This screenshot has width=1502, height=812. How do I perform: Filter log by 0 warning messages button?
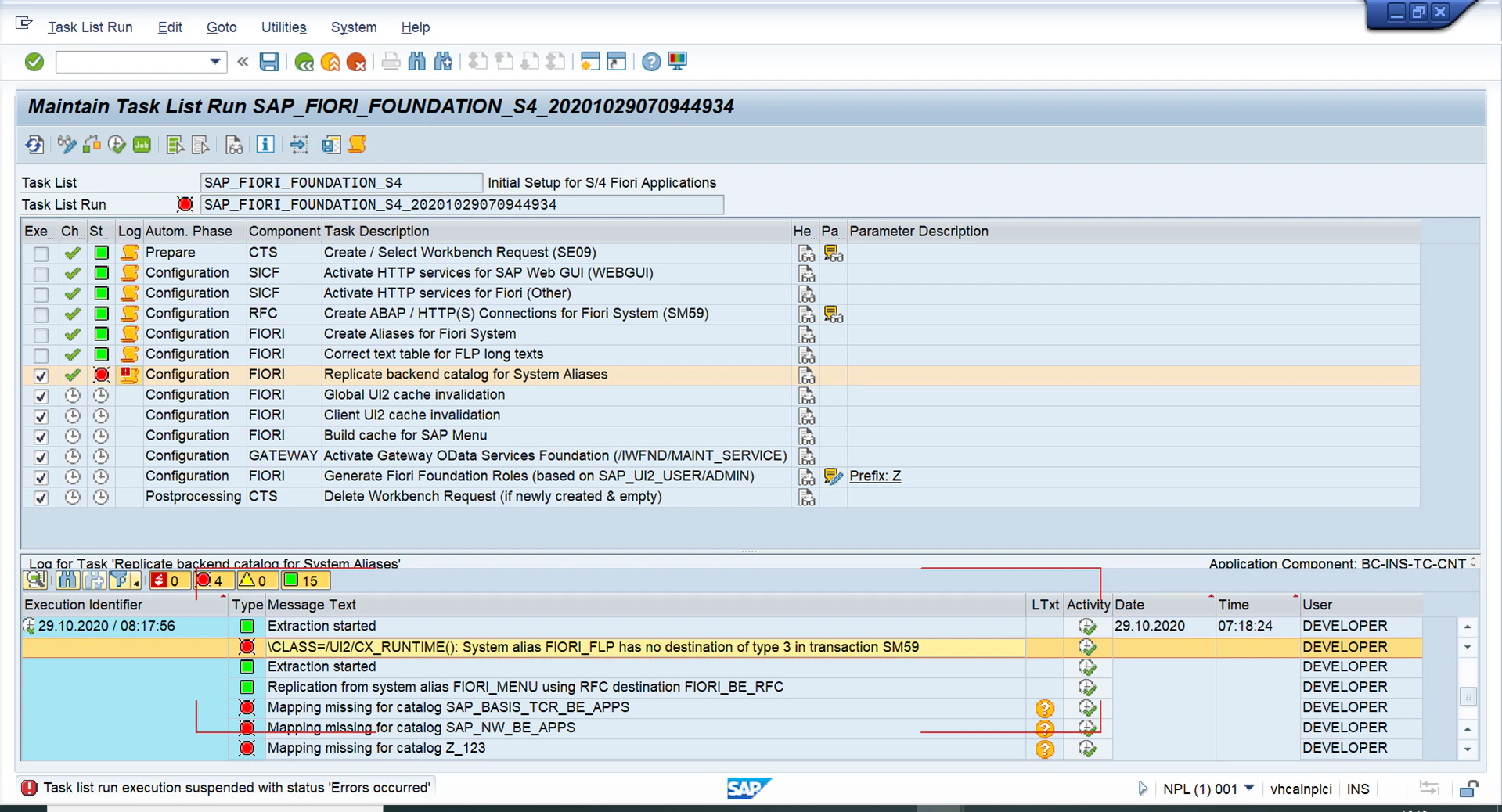click(257, 580)
